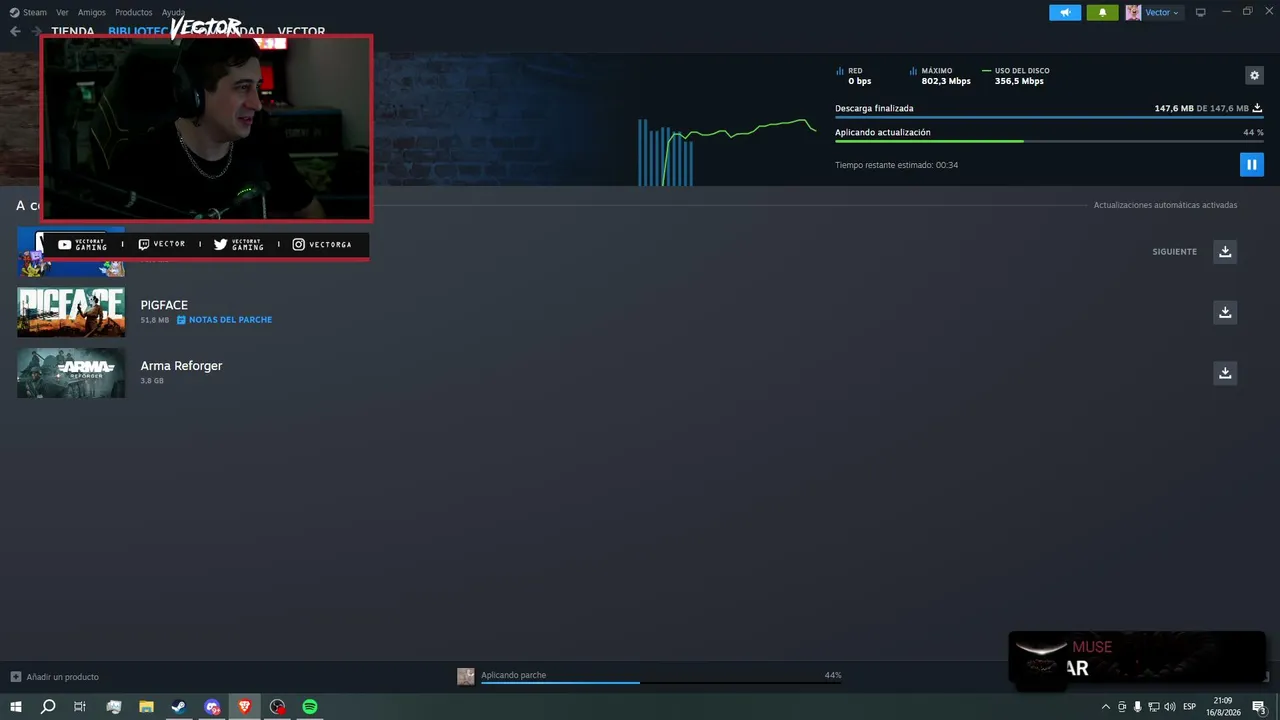Open the VECTOR profile tab

(301, 31)
